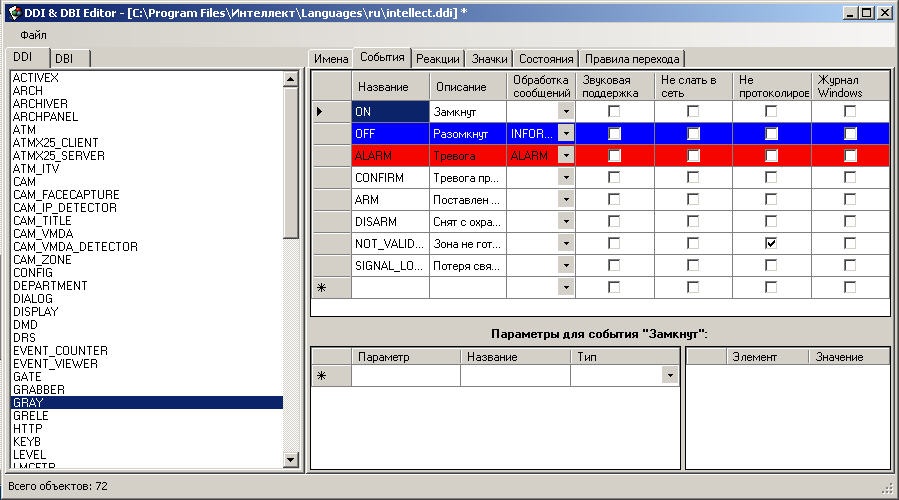Expand message processing dropdown for ALARM row
Screen dimensions: 899x500
[566, 155]
